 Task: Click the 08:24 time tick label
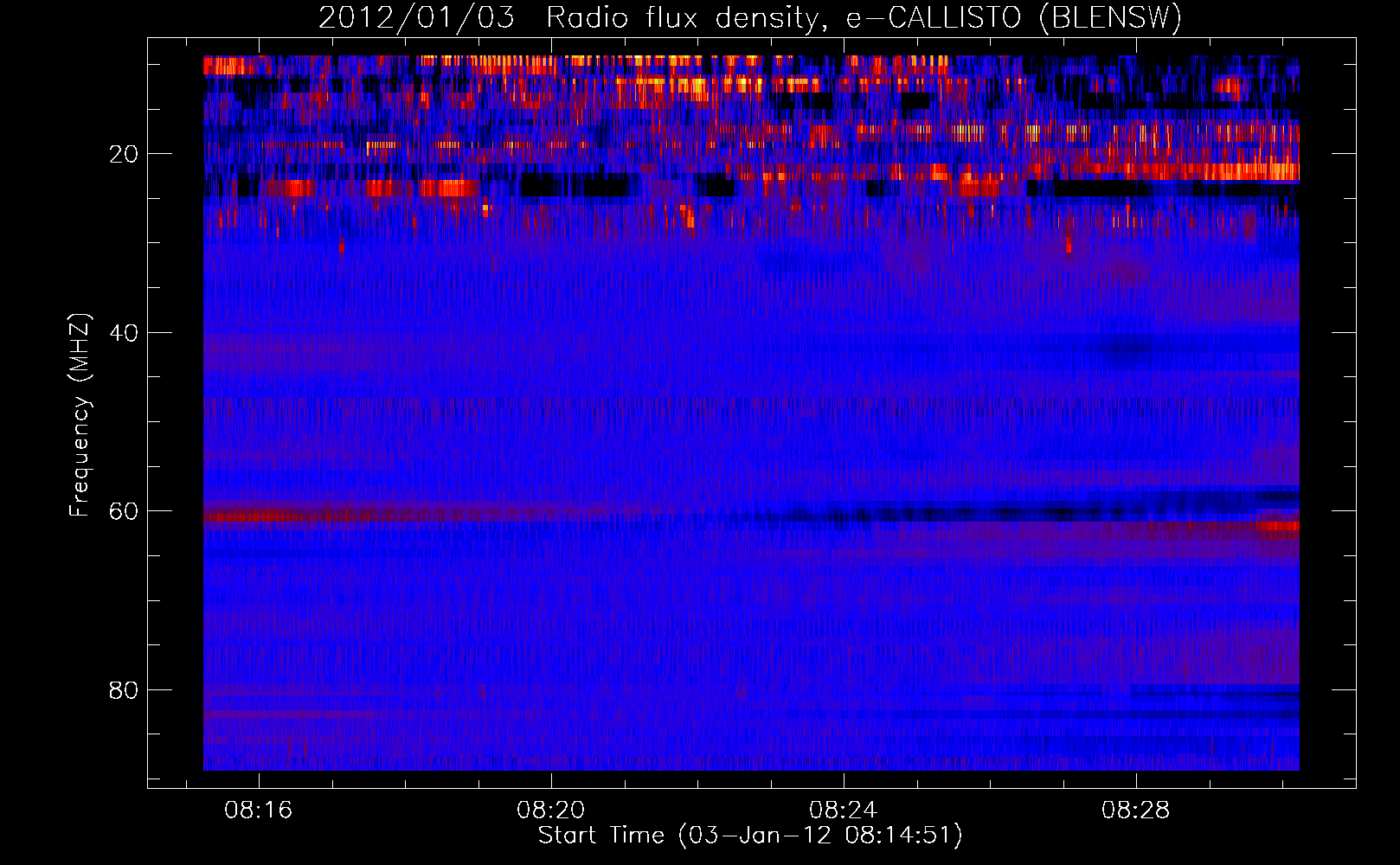(x=844, y=811)
